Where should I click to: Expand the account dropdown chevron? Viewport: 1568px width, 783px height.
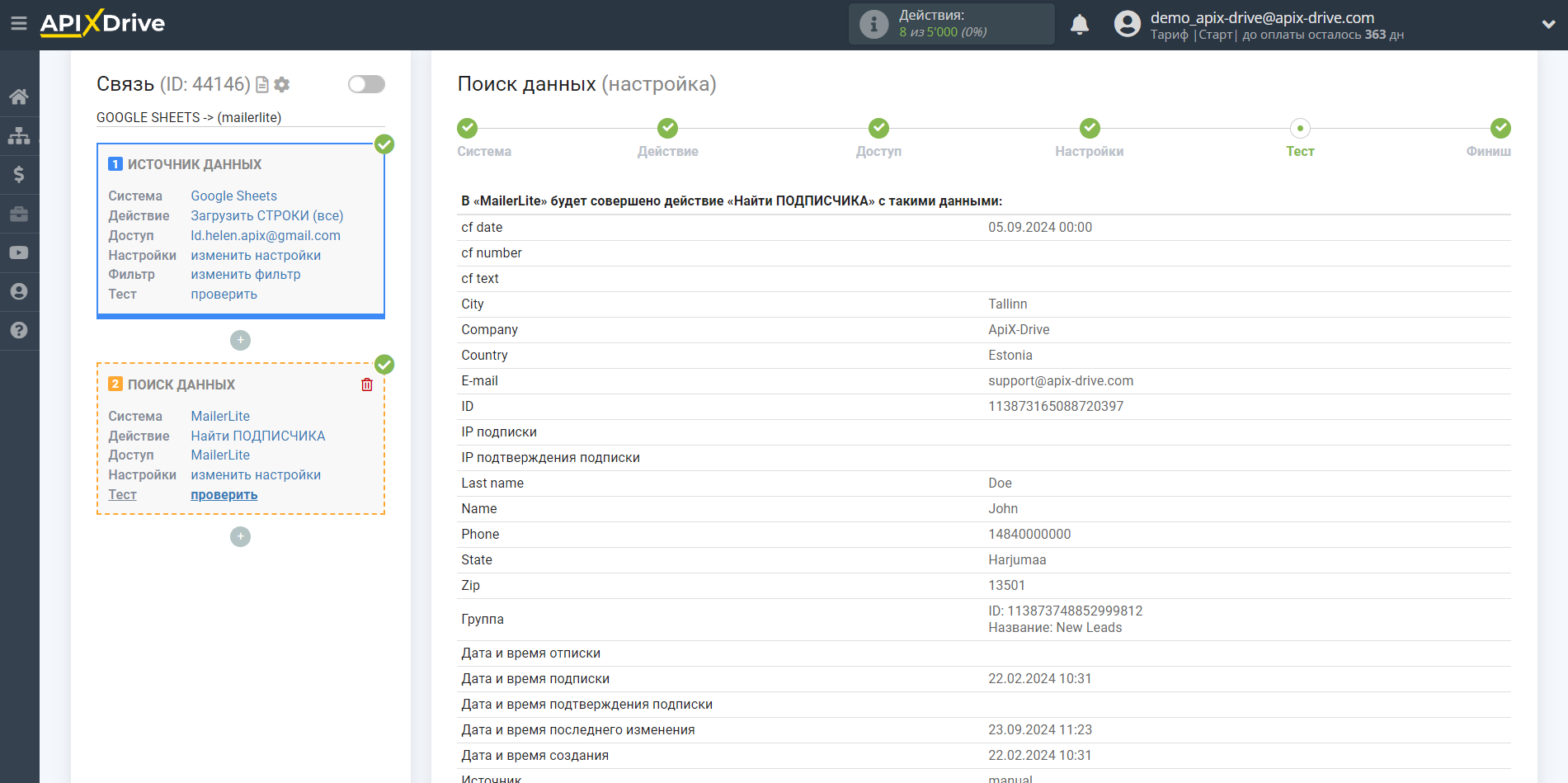[1548, 24]
